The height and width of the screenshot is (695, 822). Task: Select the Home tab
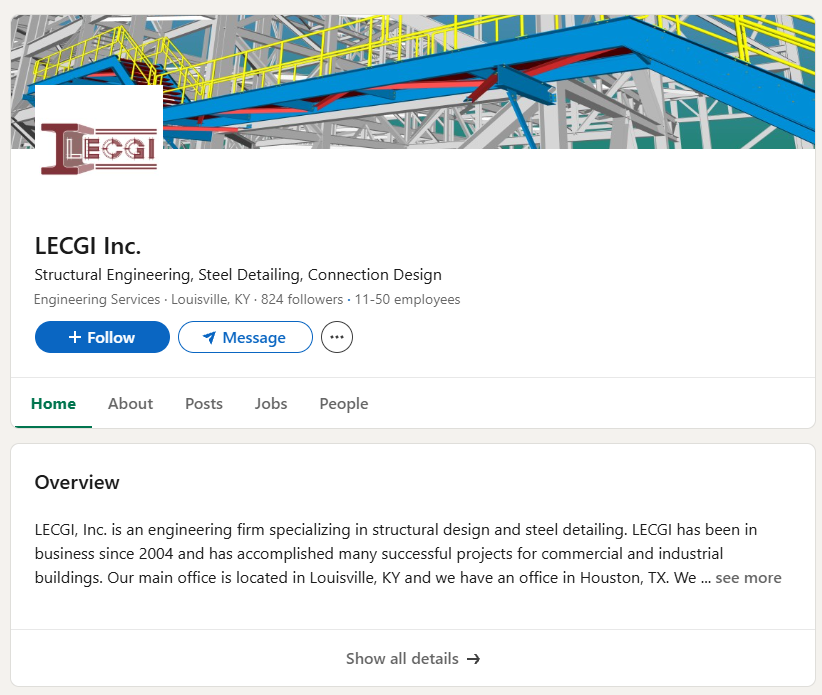53,404
